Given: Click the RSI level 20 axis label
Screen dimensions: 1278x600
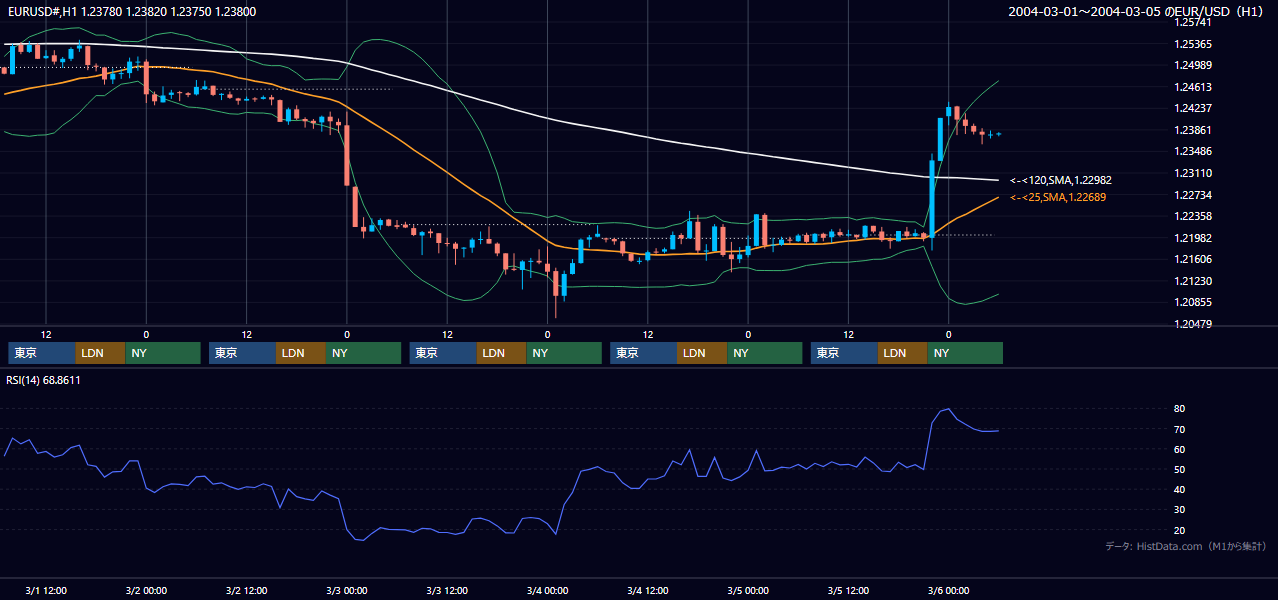Looking at the screenshot, I should [x=1180, y=530].
